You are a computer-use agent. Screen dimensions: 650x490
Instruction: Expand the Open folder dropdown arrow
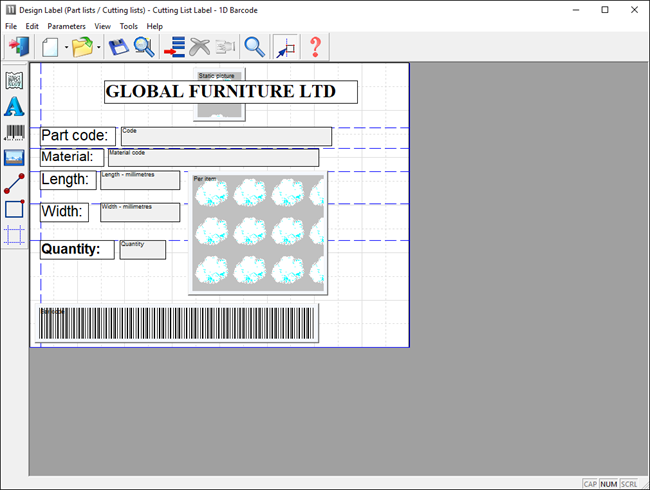coord(98,47)
